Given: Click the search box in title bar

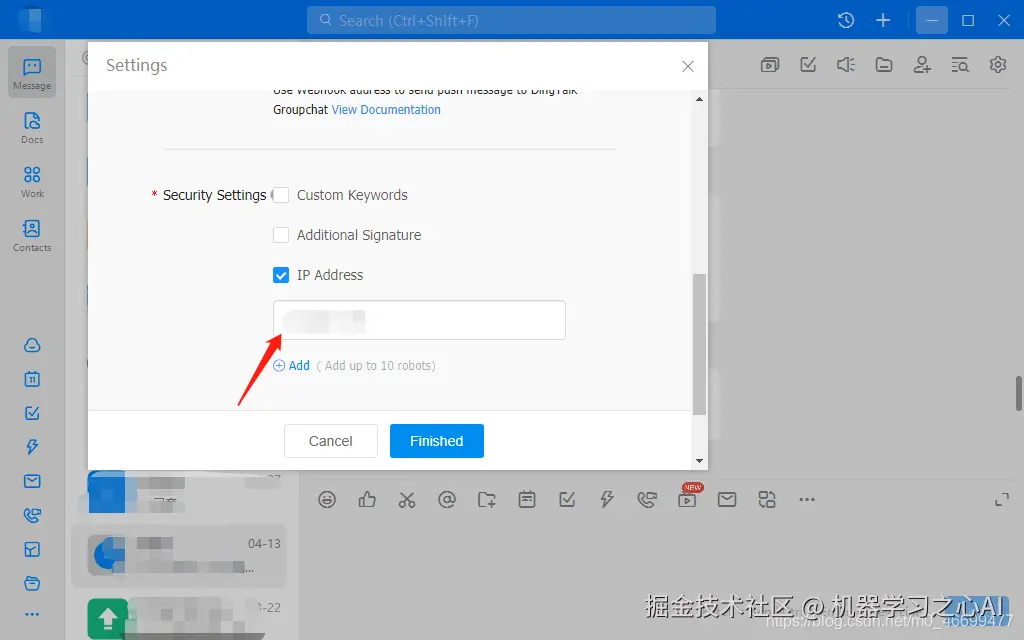Looking at the screenshot, I should [511, 20].
